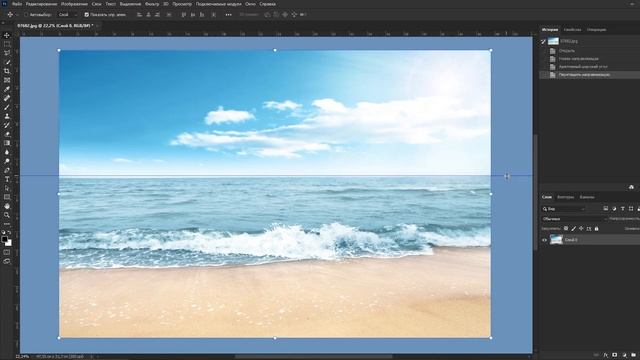Select the Dodge tool
Image resolution: width=640 pixels, height=360 pixels.
coord(7,161)
